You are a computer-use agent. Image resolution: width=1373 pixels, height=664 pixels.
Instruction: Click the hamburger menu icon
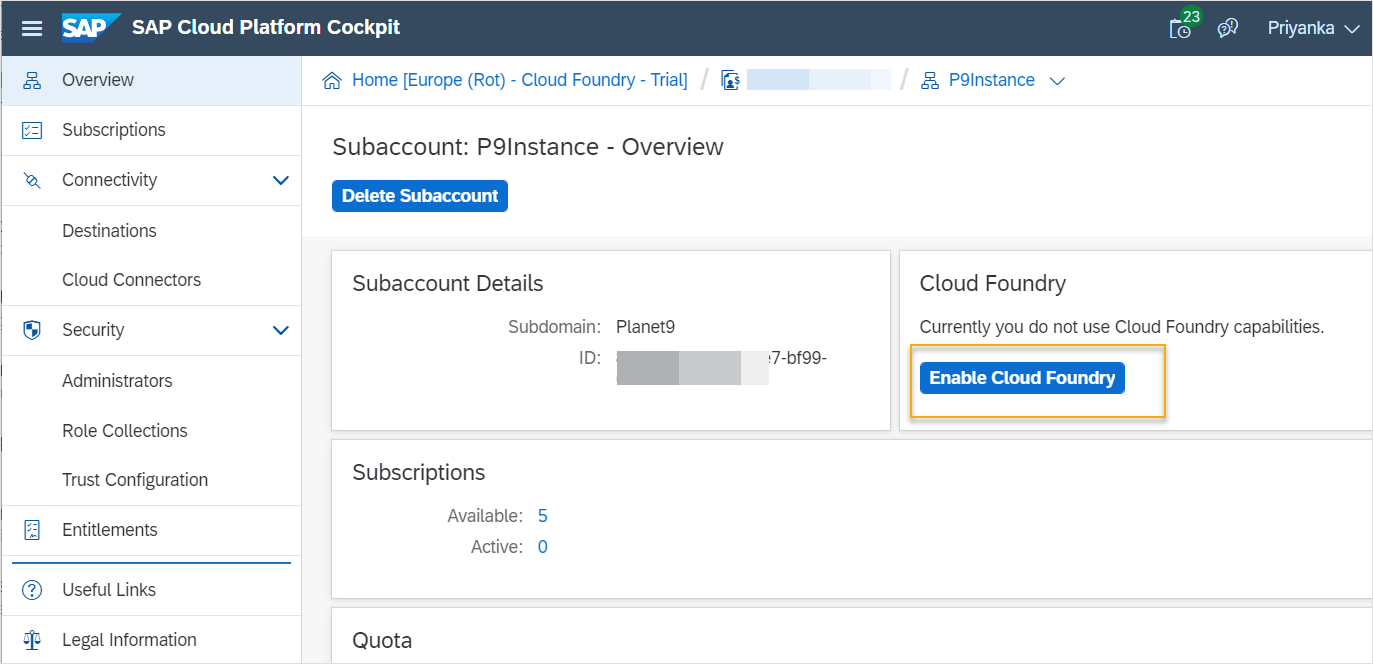[32, 28]
